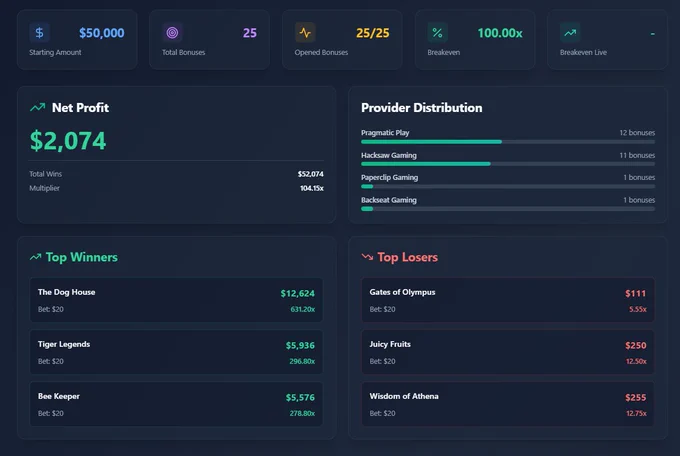The width and height of the screenshot is (680, 456).
Task: Click the Provider Distribution heading
Action: [422, 108]
